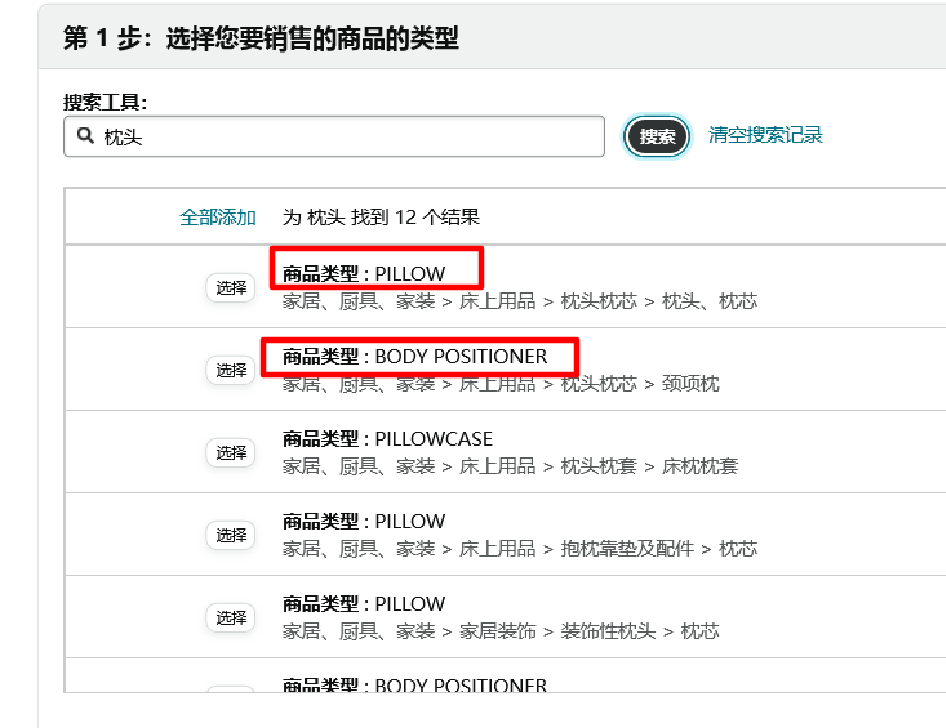Screen dimensions: 946x728
Task: Click the 清空搜索记录 link
Action: click(765, 135)
